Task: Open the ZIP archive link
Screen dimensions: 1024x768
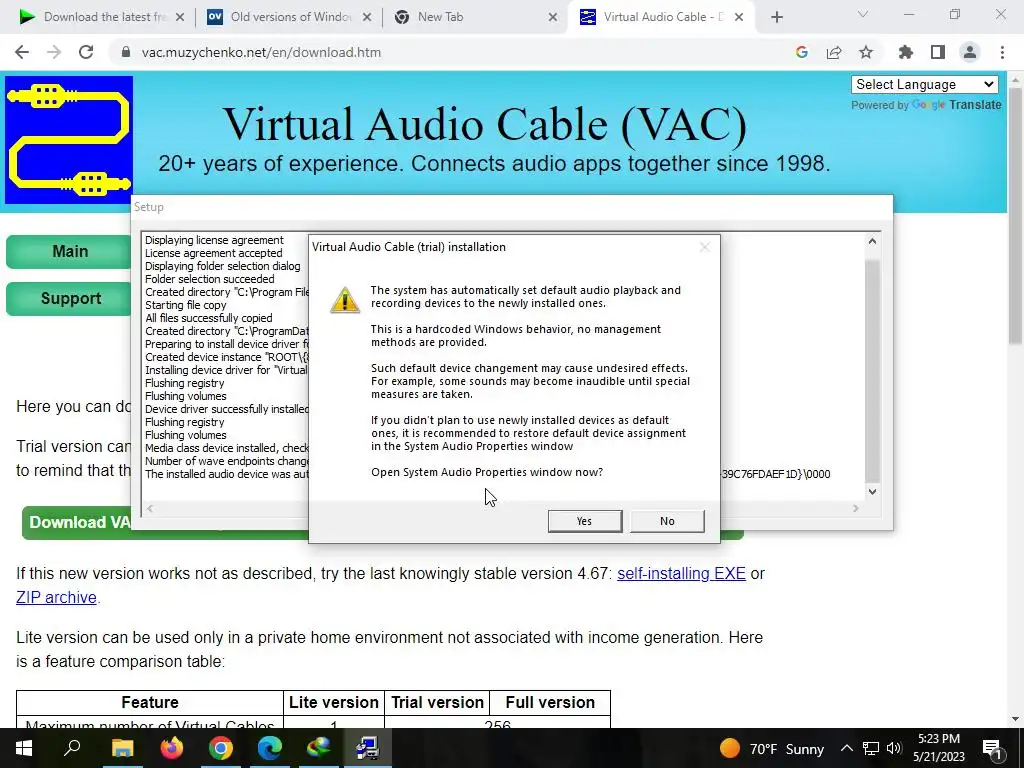Action: tap(56, 598)
